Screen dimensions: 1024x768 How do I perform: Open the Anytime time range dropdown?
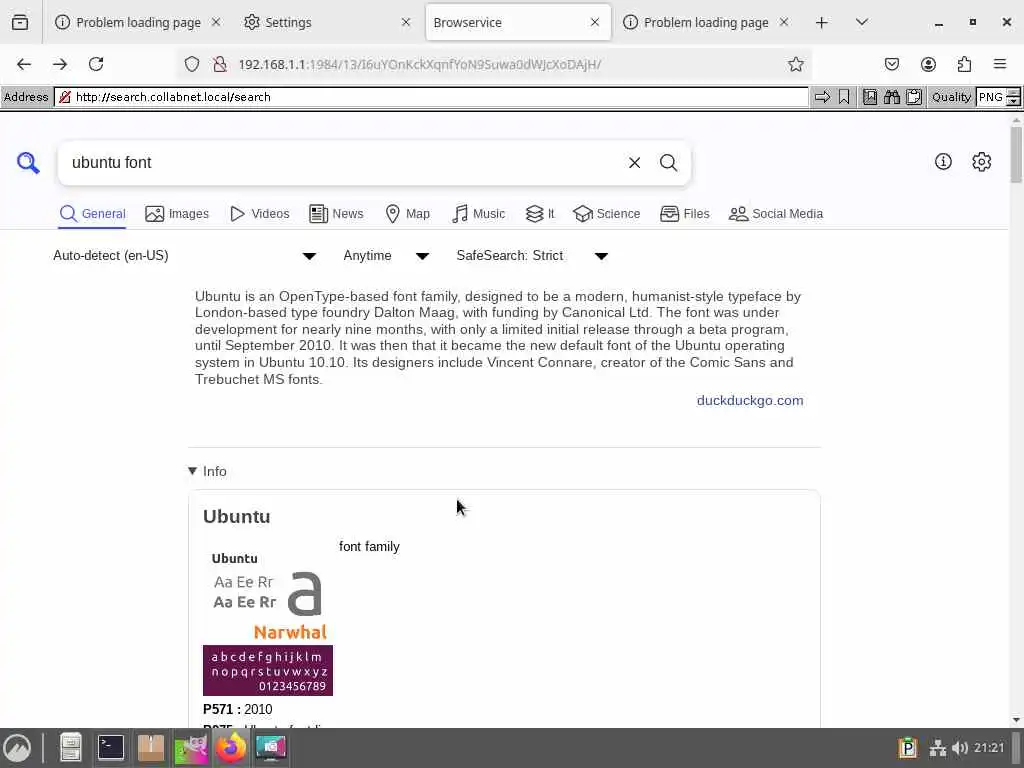point(386,255)
